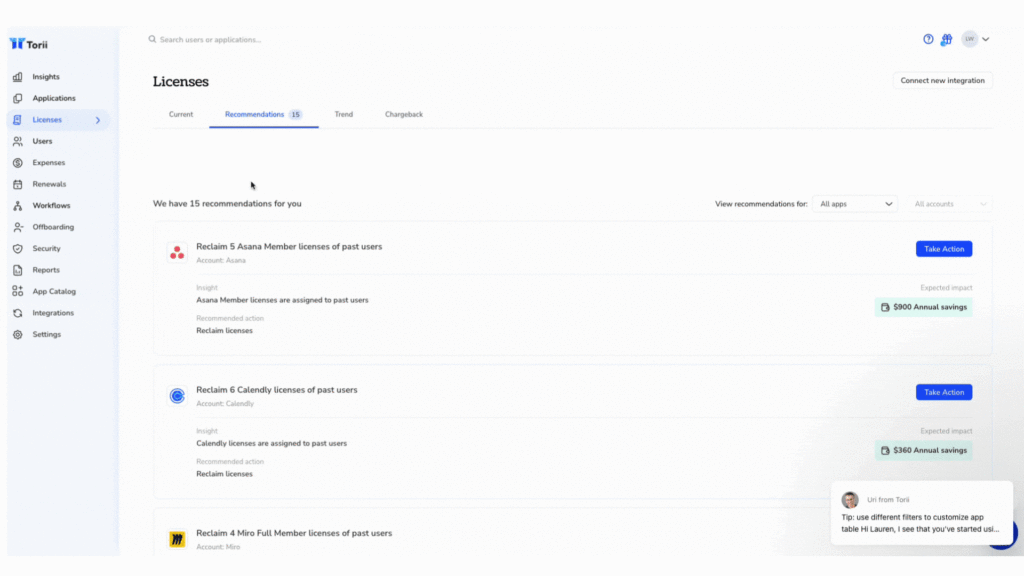Click 'Account: Asana' text
The height and width of the screenshot is (576, 1024).
click(x=221, y=261)
